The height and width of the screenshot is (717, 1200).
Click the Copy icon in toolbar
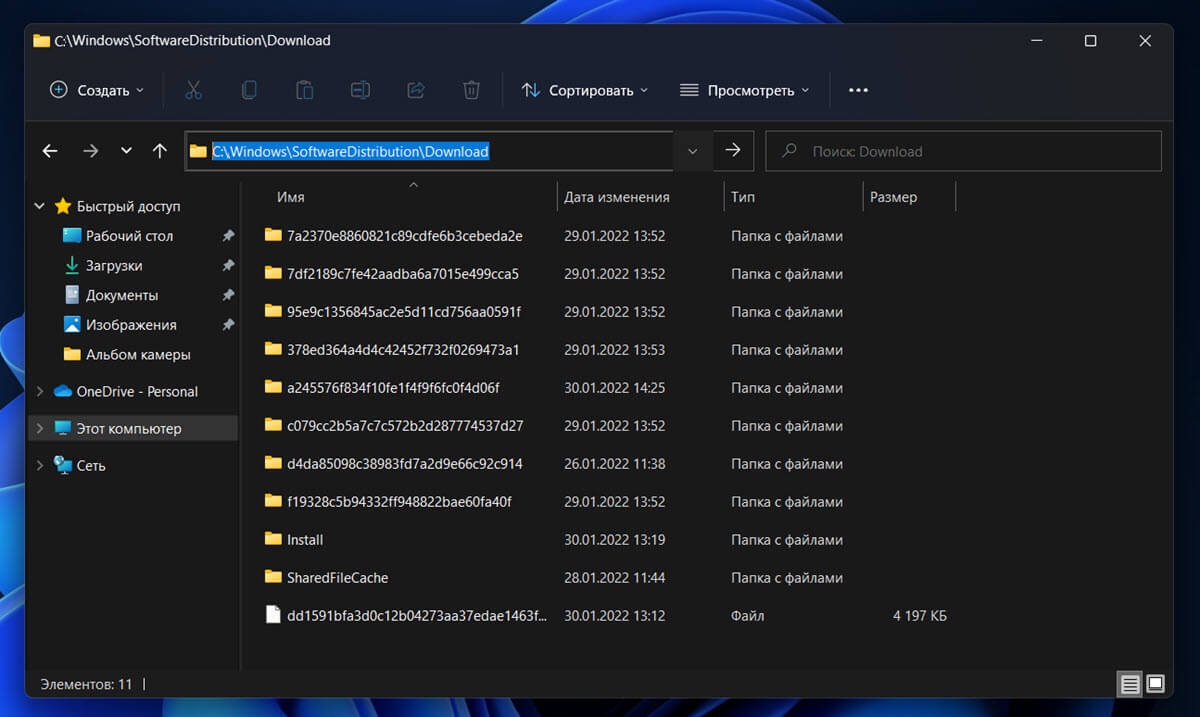[249, 90]
